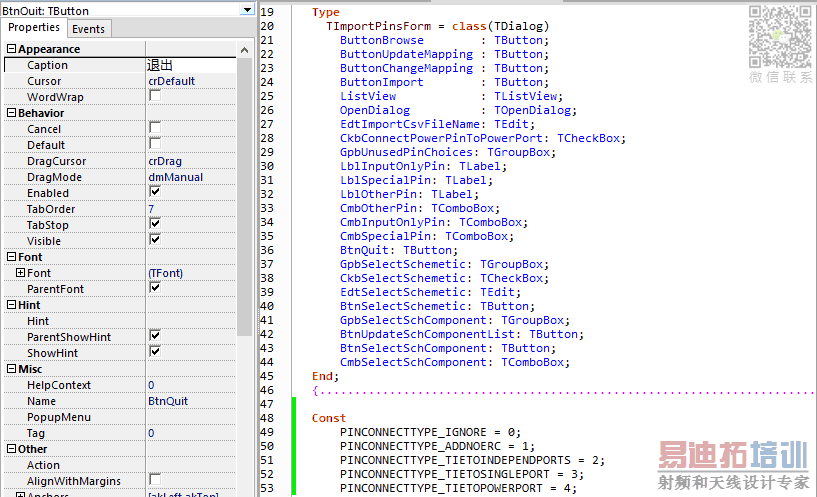
Task: Open the BtnQuit: TButton object selector dropdown
Action: pyautogui.click(x=247, y=9)
